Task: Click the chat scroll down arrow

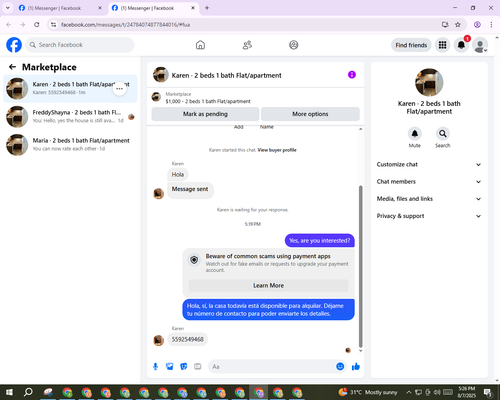Action: pyautogui.click(x=360, y=351)
